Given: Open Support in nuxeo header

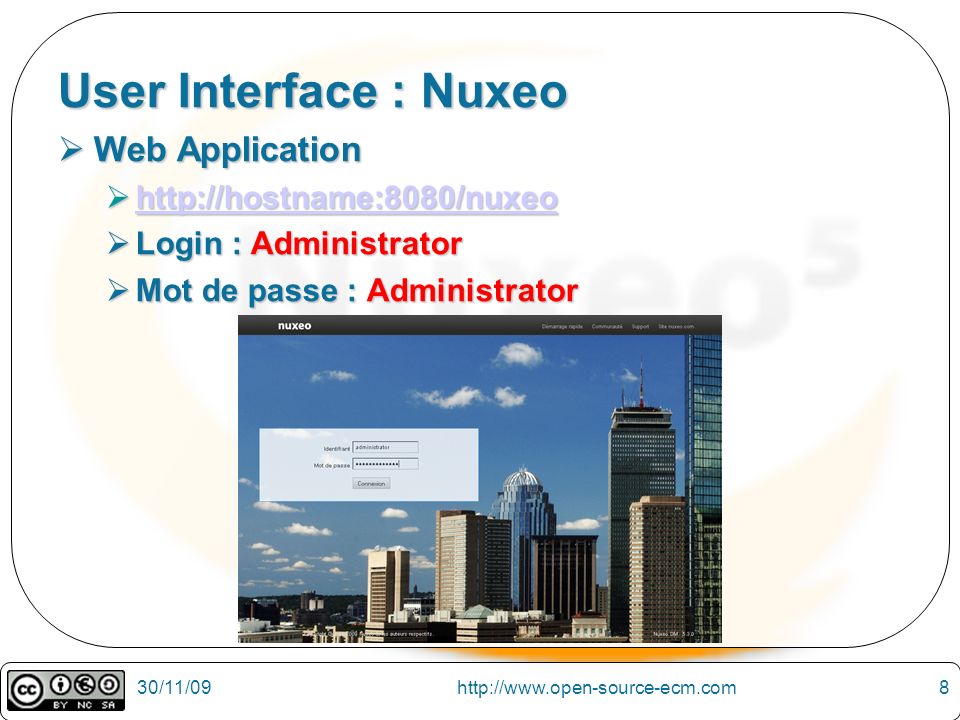Looking at the screenshot, I should click(x=640, y=326).
